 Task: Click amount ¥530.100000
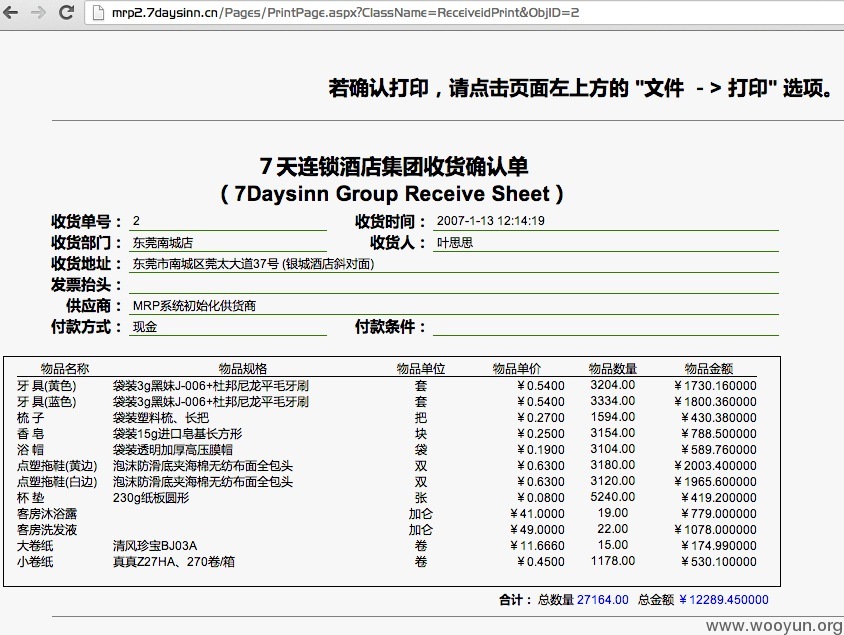click(719, 562)
